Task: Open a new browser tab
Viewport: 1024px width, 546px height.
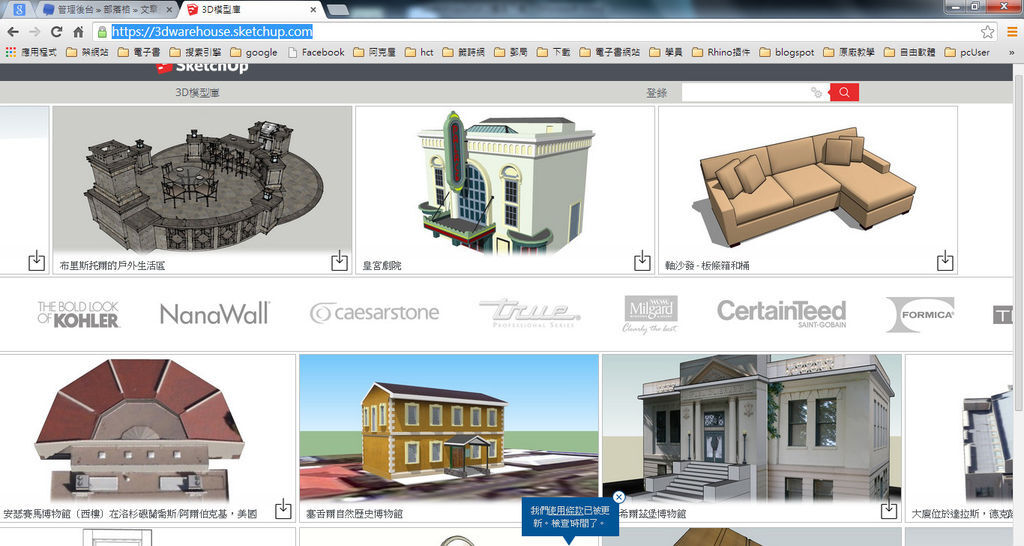Action: click(337, 9)
